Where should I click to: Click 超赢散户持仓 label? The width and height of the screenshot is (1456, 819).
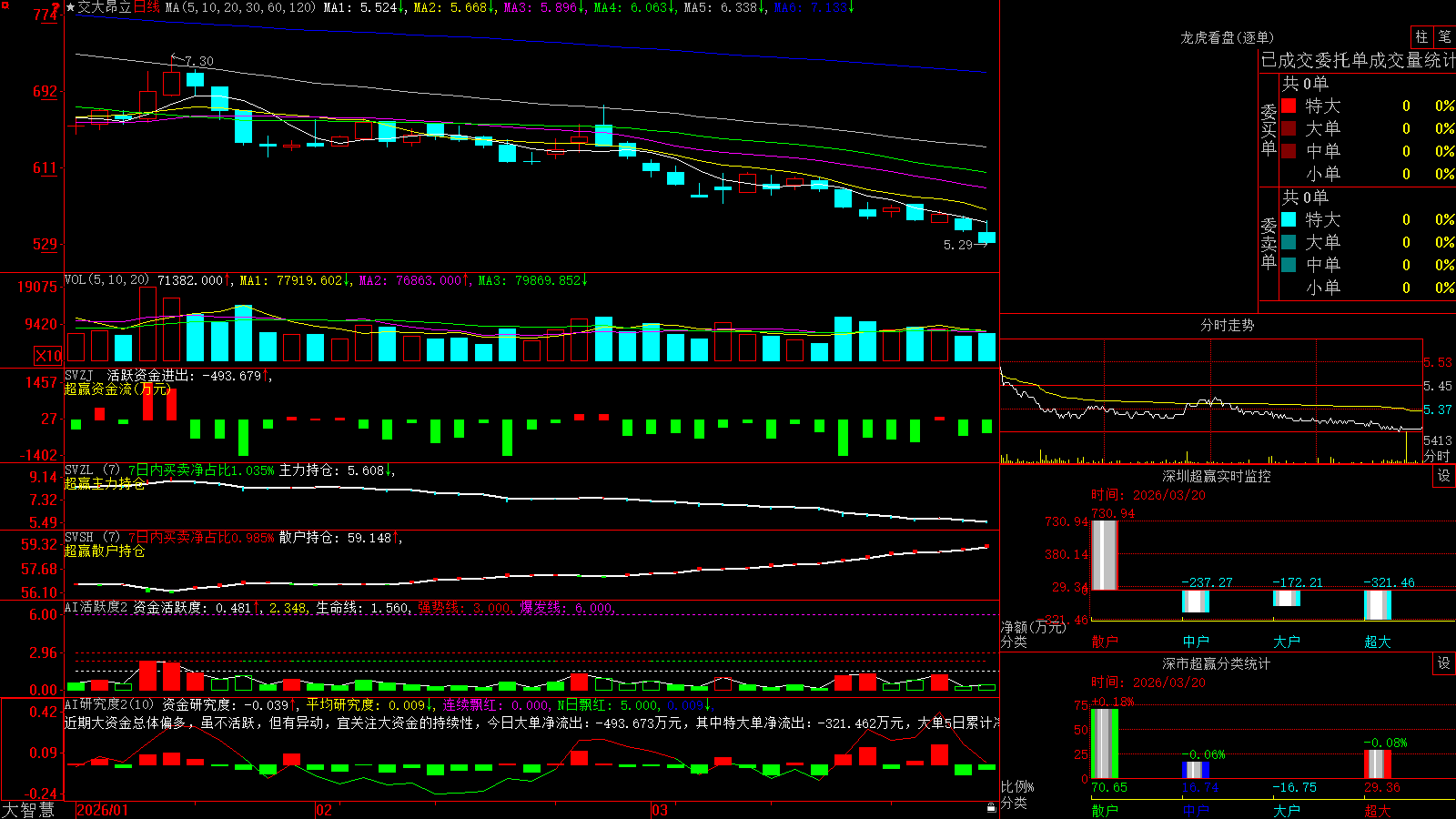(x=105, y=551)
